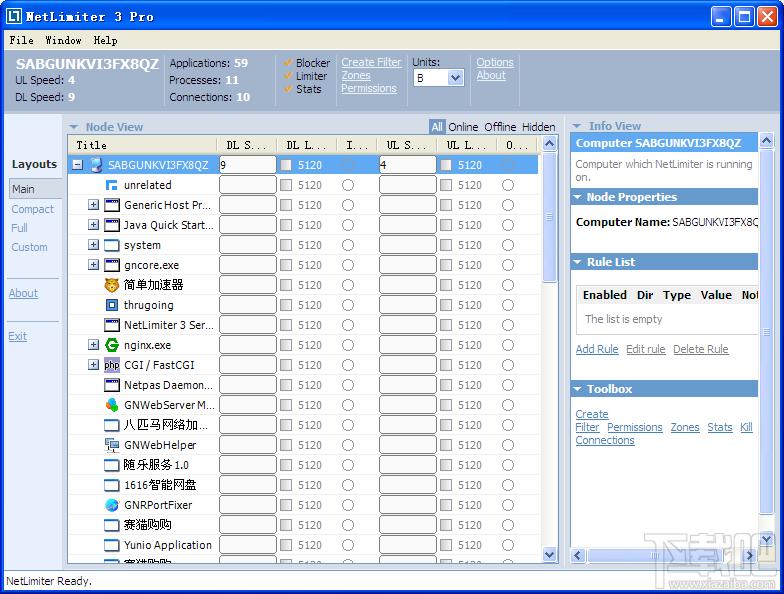Expand the Generic Host Pr... node
The width and height of the screenshot is (784, 594).
coord(94,204)
